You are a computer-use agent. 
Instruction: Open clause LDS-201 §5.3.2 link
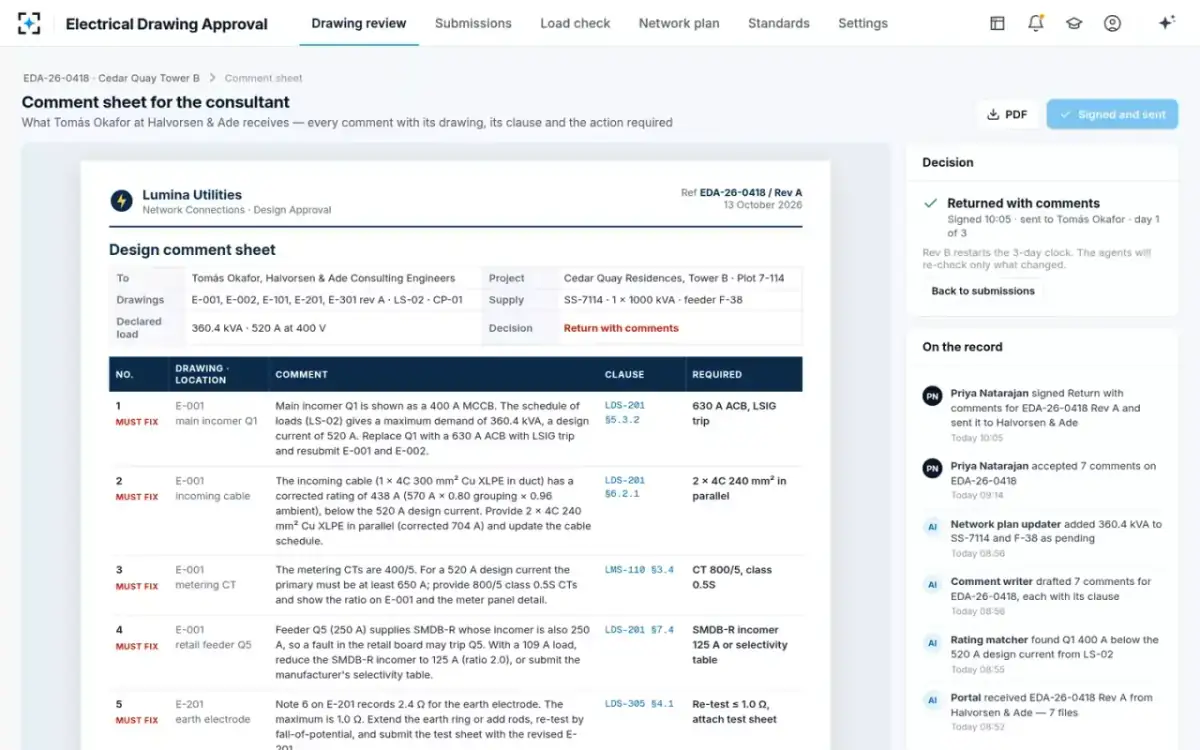(625, 413)
